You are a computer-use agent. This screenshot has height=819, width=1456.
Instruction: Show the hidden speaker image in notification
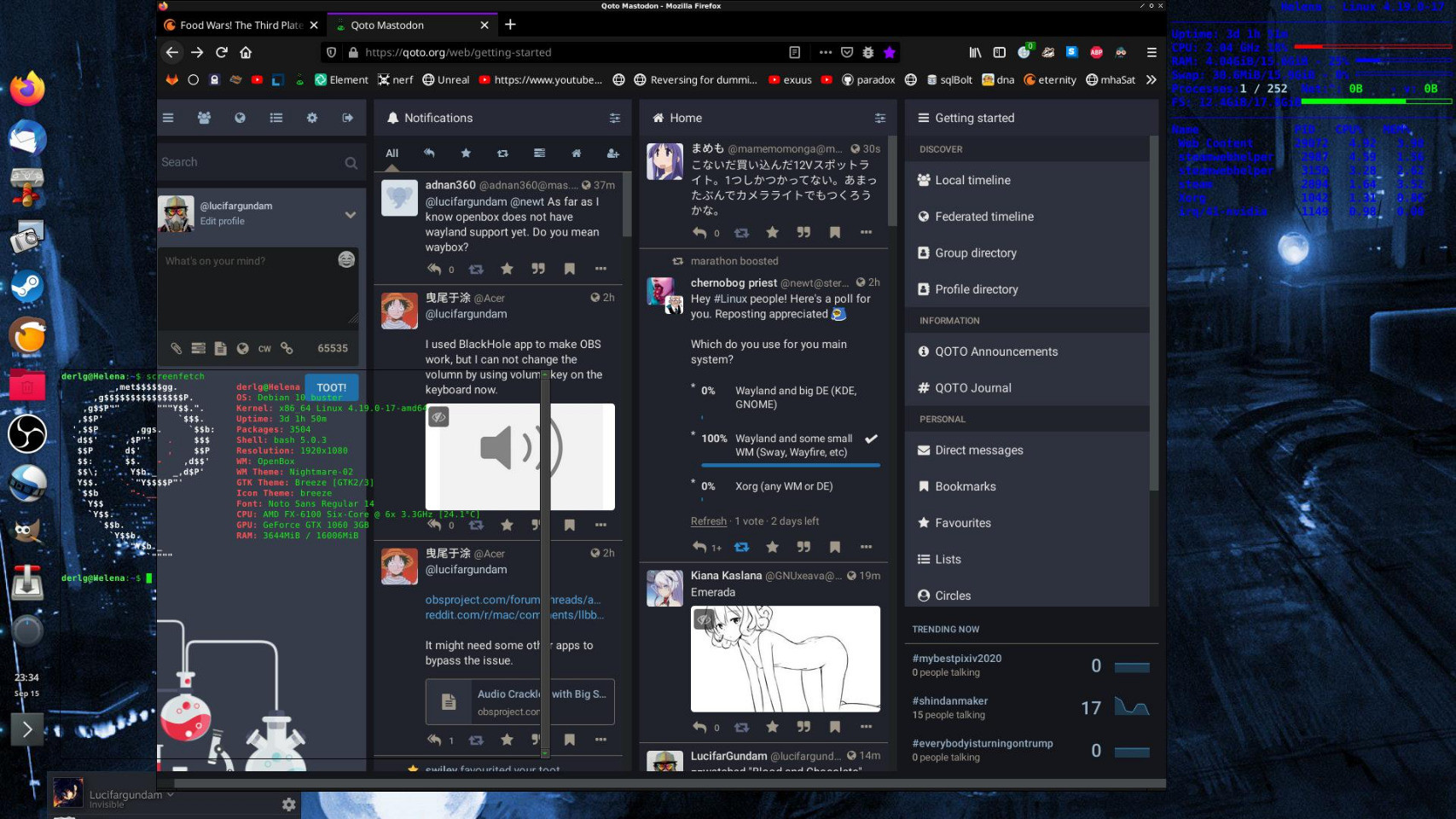tap(438, 417)
